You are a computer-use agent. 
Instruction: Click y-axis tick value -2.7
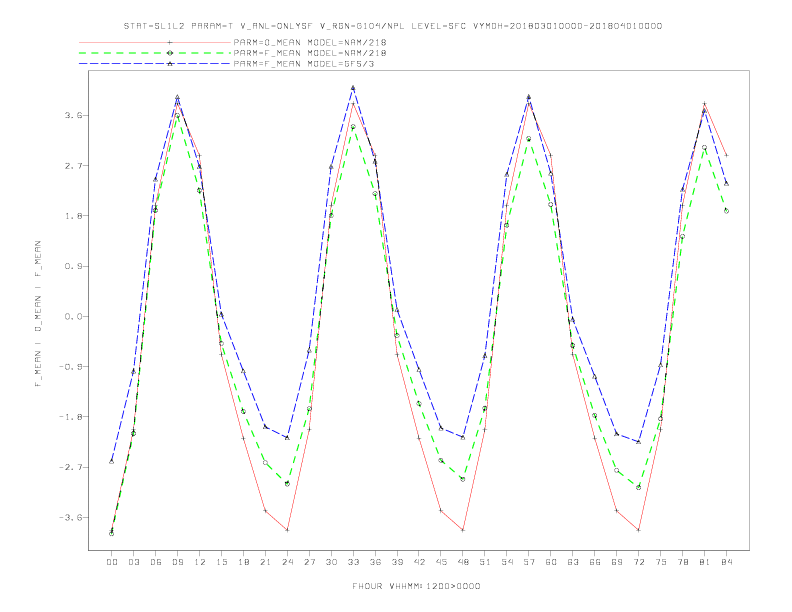70,467
